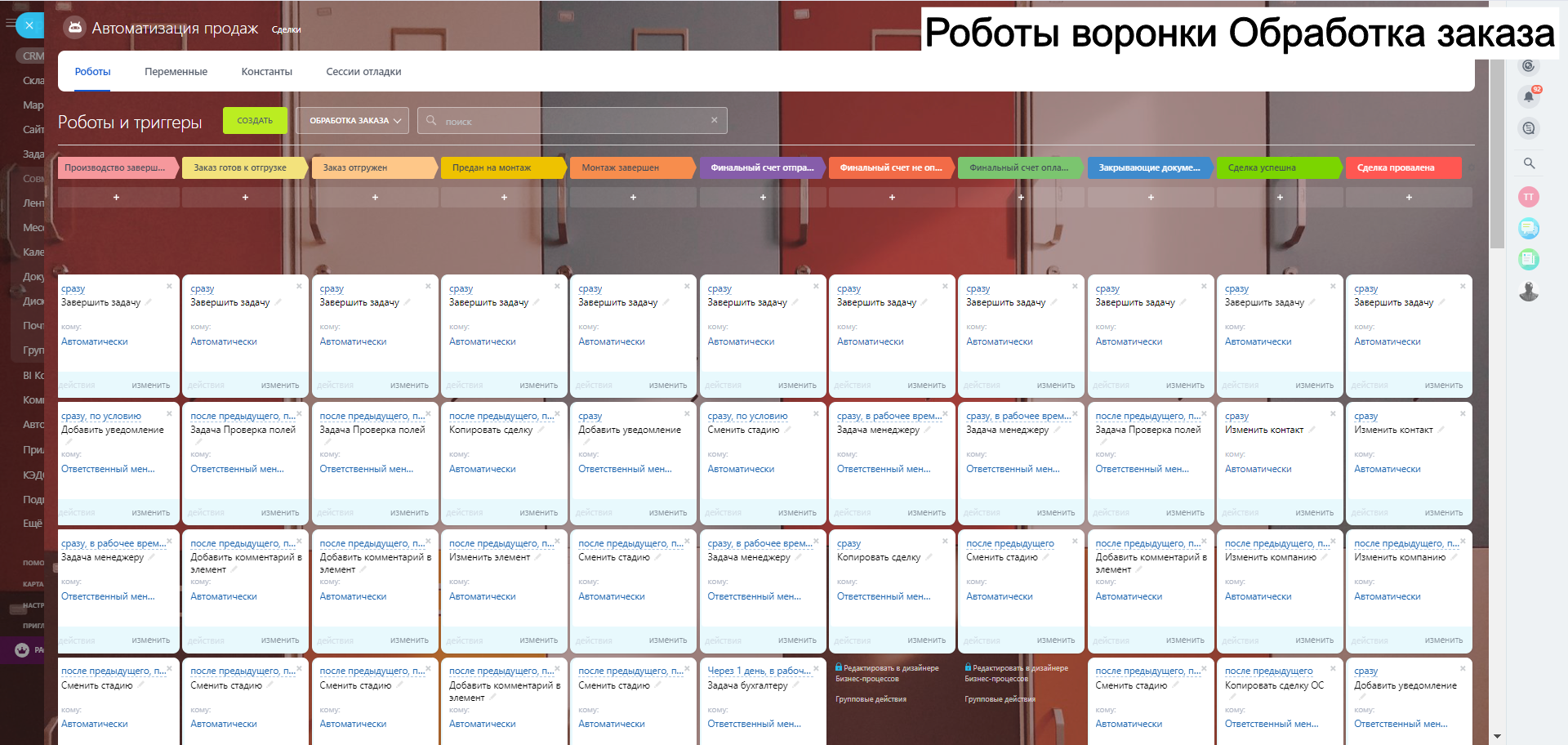Open CRM in the left menu
Screen dimensions: 1568x745
33,56
